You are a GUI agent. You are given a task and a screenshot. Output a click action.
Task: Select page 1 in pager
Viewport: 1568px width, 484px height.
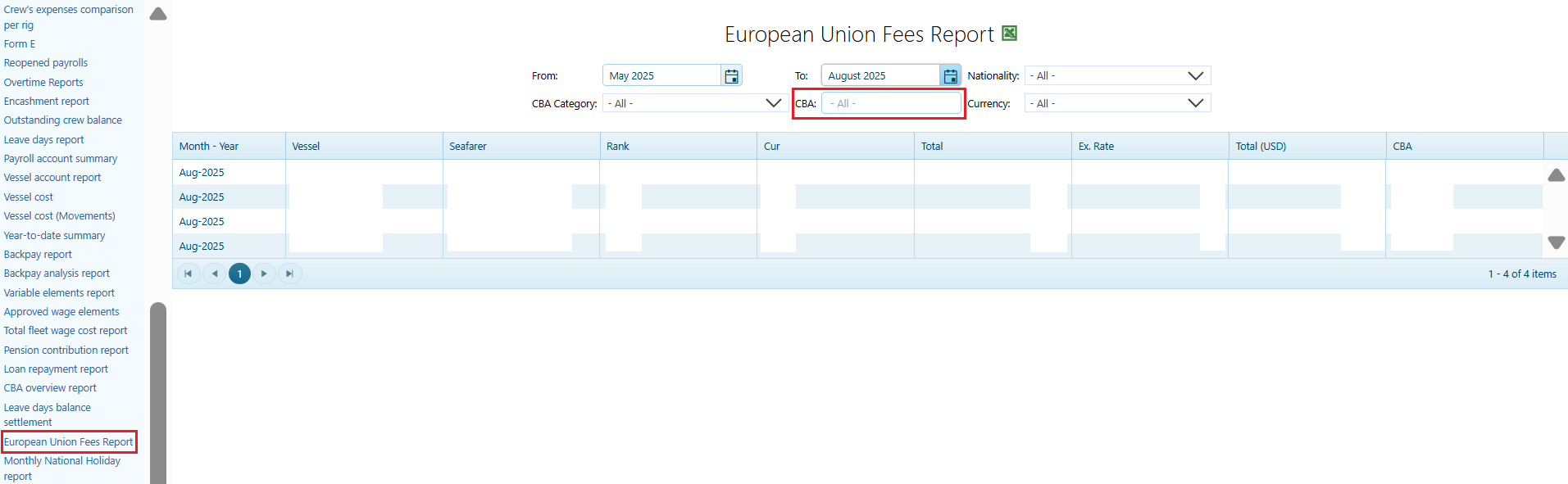tap(239, 274)
